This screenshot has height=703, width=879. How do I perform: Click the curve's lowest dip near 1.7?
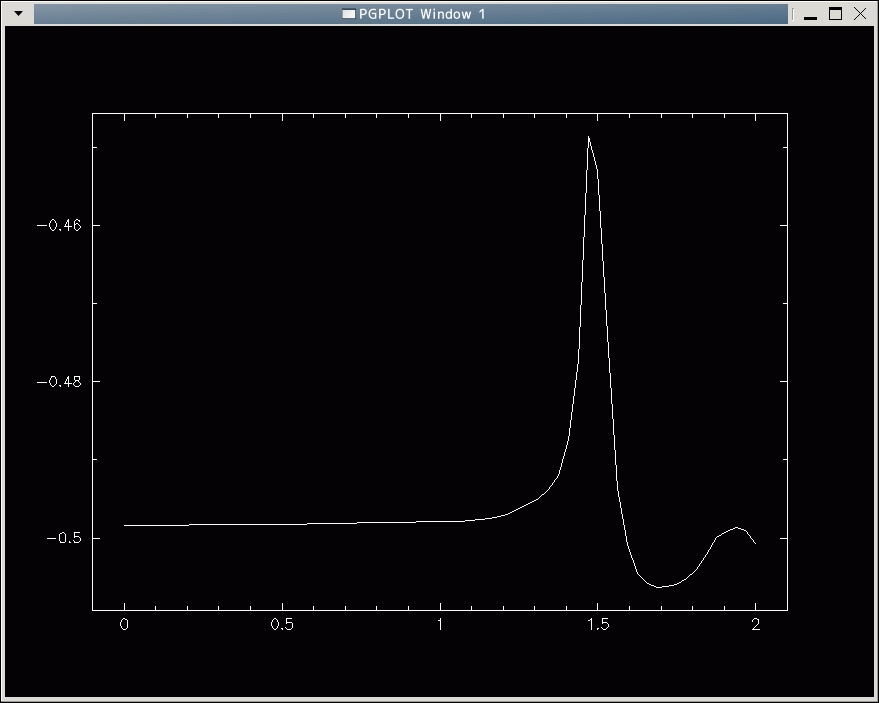point(659,587)
